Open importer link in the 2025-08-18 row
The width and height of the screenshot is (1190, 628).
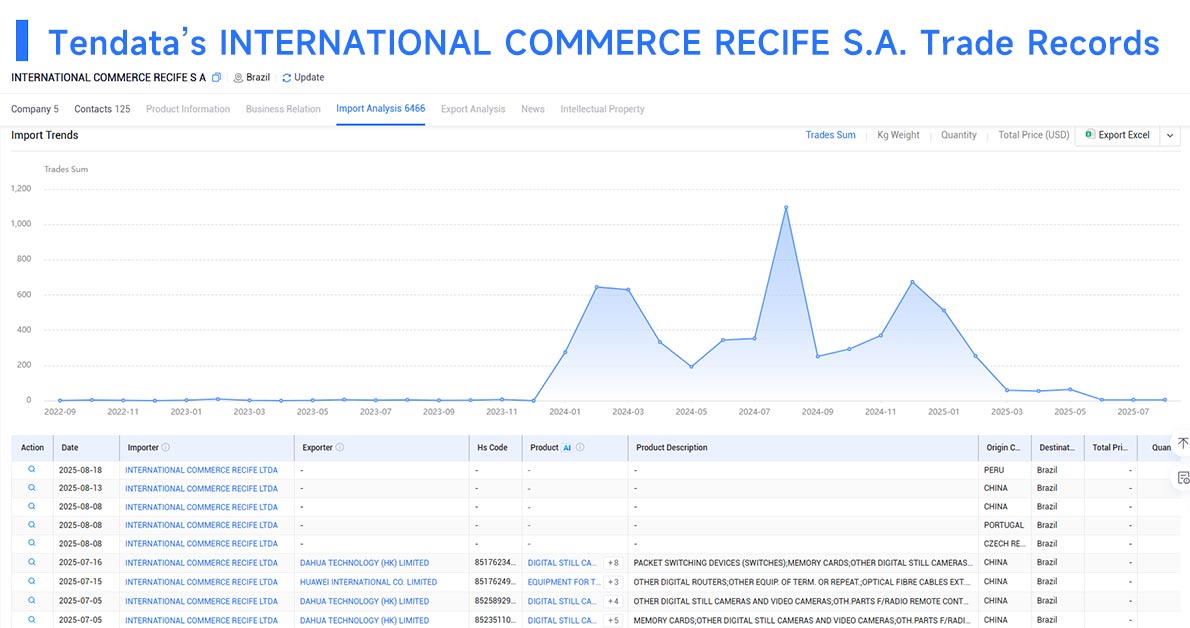coord(201,470)
